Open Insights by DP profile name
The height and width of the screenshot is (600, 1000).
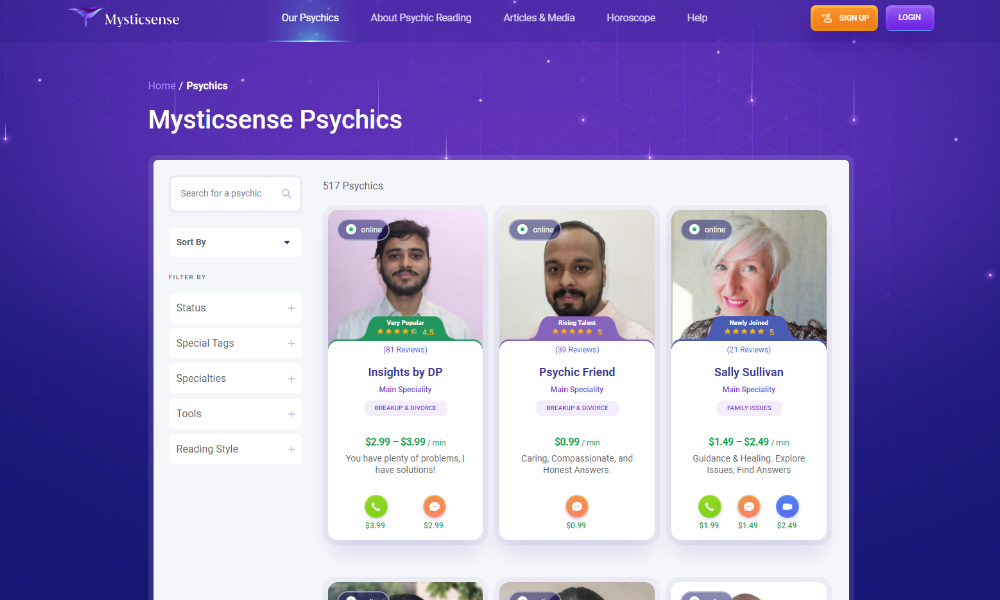tap(405, 372)
